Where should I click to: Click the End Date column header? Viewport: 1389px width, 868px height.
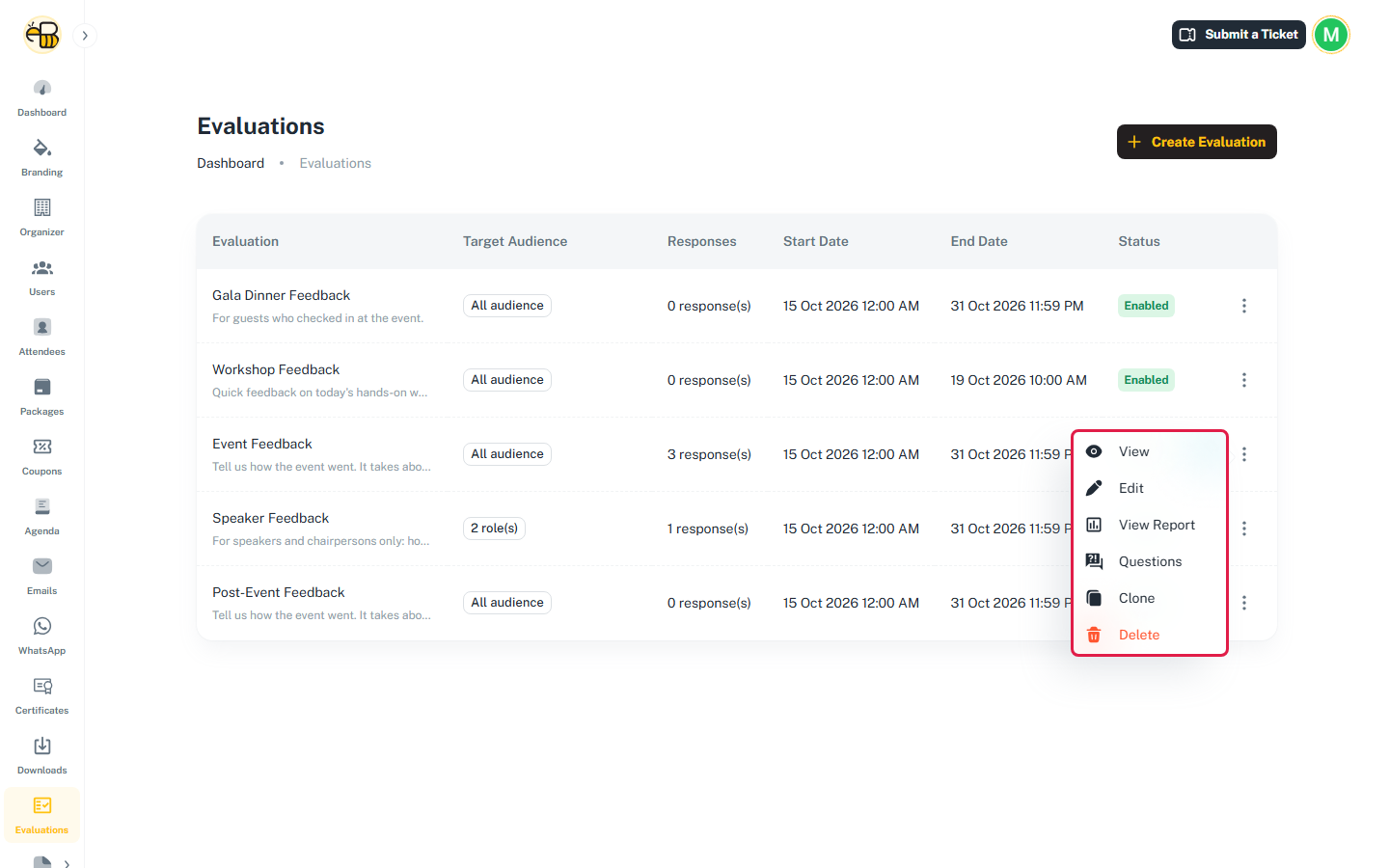[979, 241]
